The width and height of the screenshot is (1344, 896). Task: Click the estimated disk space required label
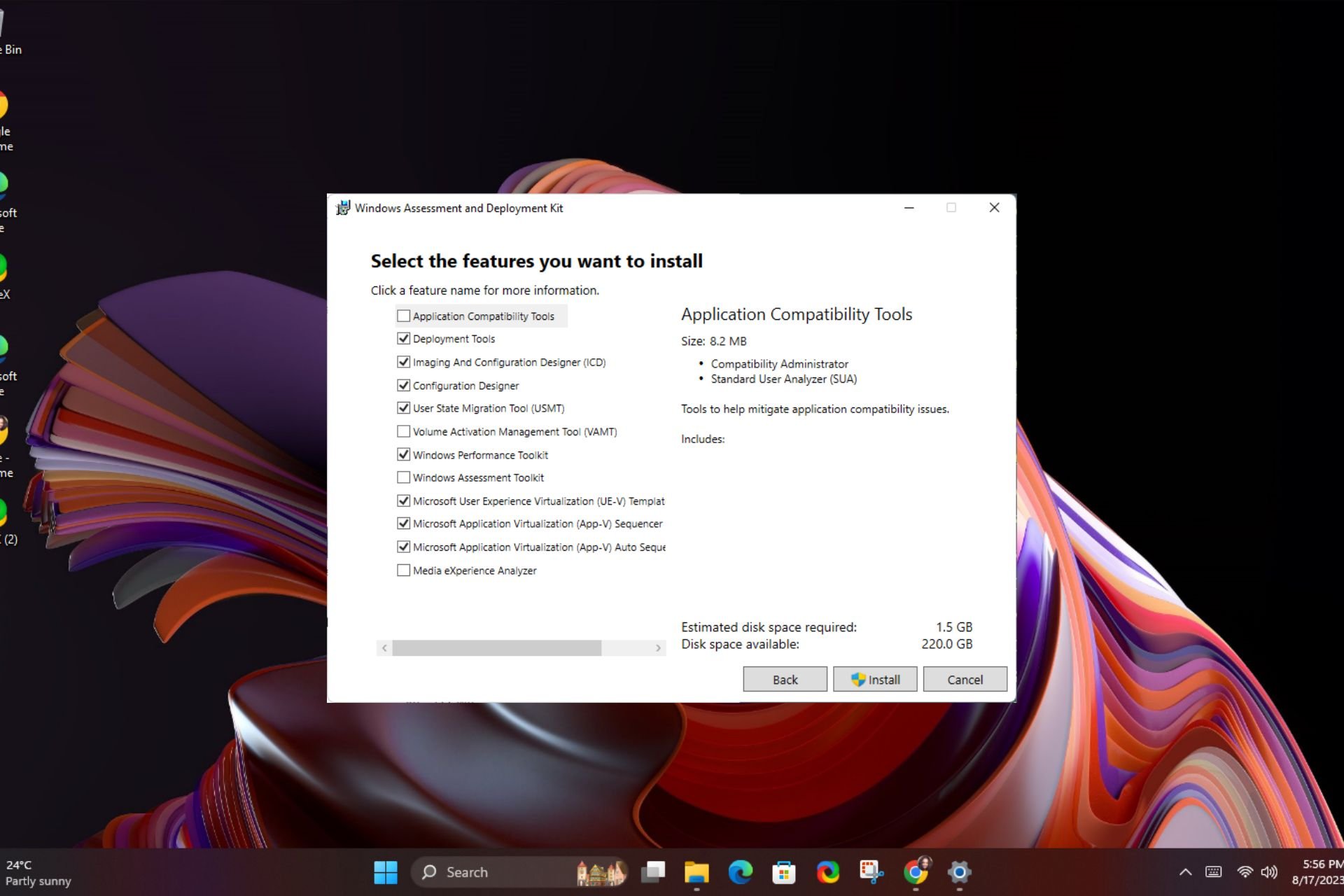click(x=770, y=627)
